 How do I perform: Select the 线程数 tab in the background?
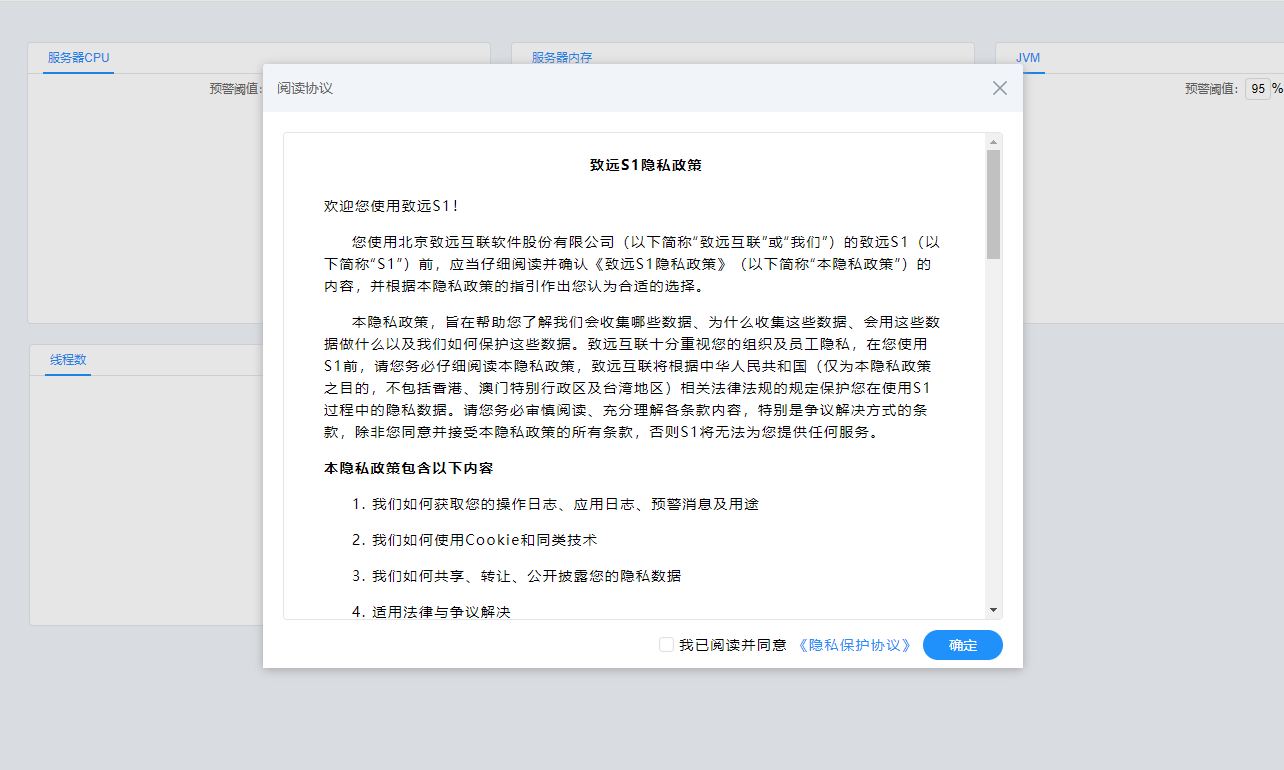click(68, 360)
